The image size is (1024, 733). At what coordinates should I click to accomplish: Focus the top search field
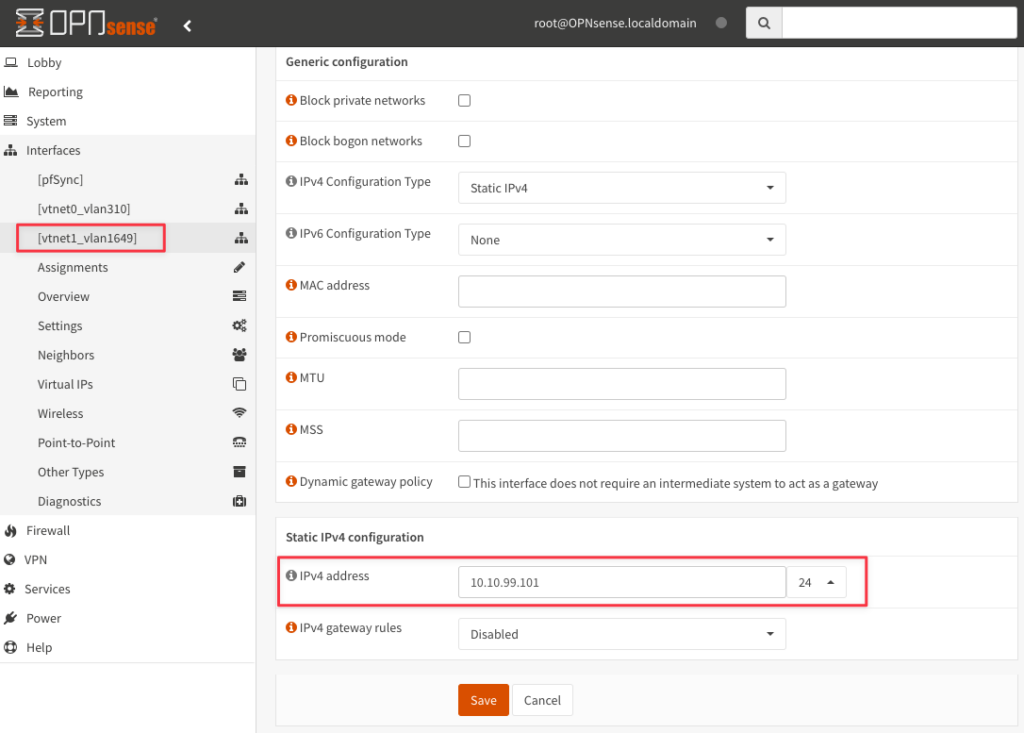tap(899, 24)
